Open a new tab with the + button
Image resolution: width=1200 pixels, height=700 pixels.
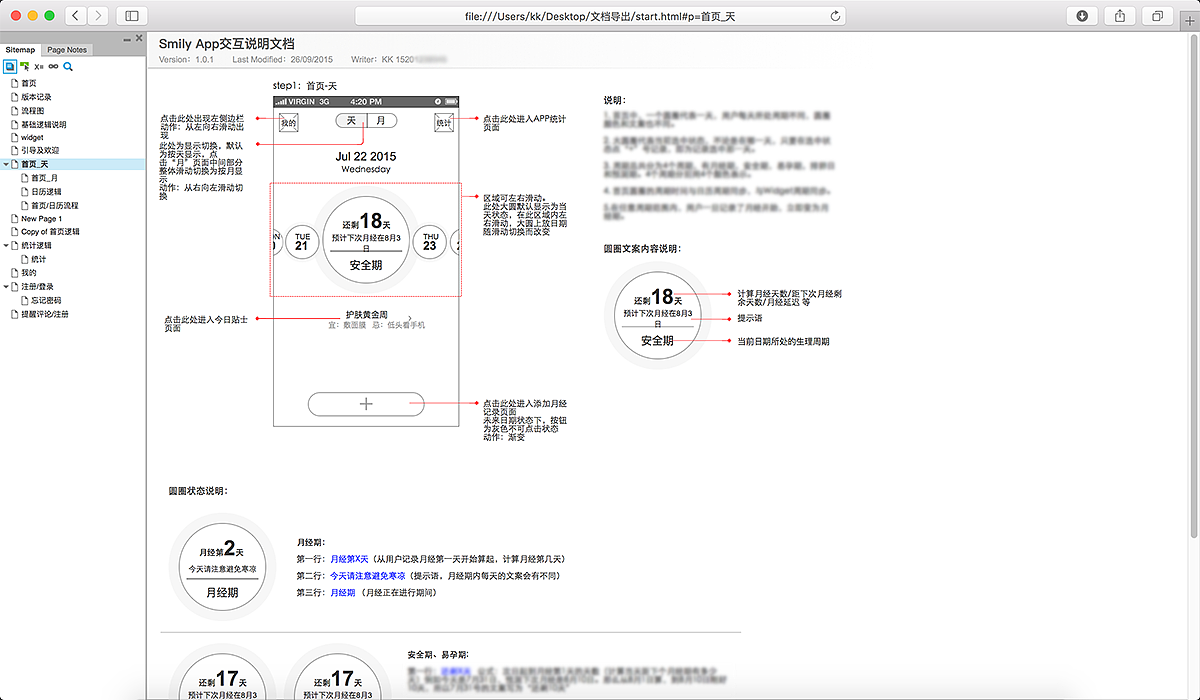(1192, 17)
